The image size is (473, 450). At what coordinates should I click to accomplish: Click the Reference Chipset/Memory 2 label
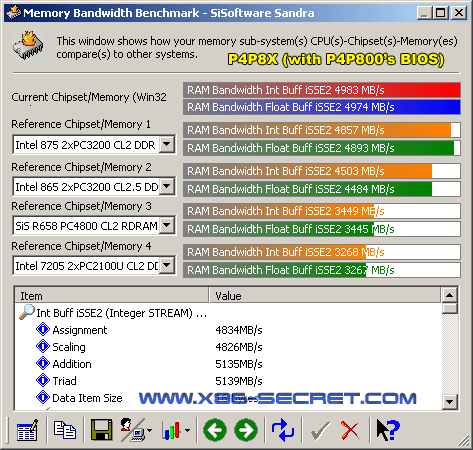coord(81,167)
